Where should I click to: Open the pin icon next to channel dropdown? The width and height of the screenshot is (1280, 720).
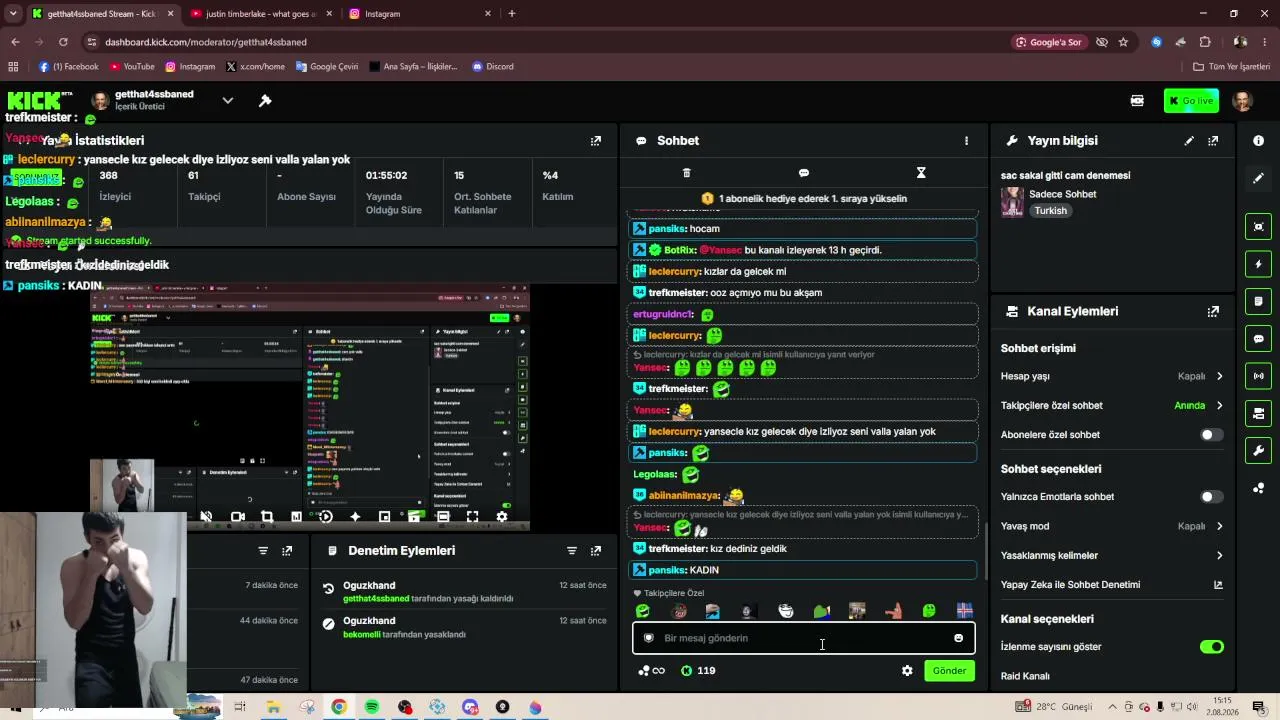(265, 100)
